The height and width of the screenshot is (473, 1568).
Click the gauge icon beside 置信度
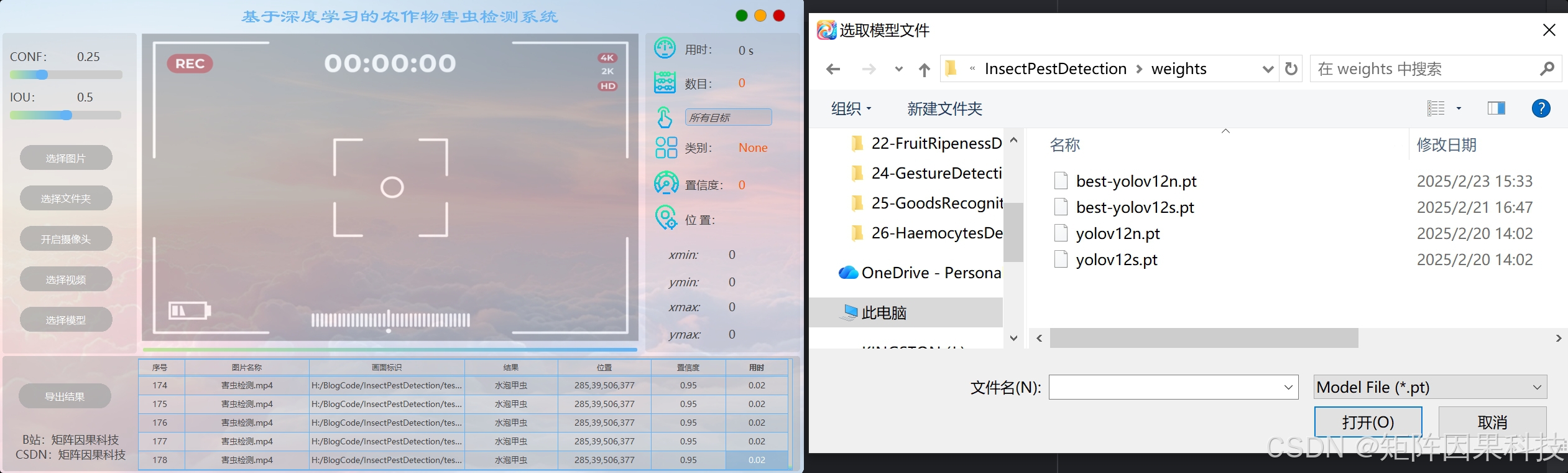pyautogui.click(x=666, y=184)
